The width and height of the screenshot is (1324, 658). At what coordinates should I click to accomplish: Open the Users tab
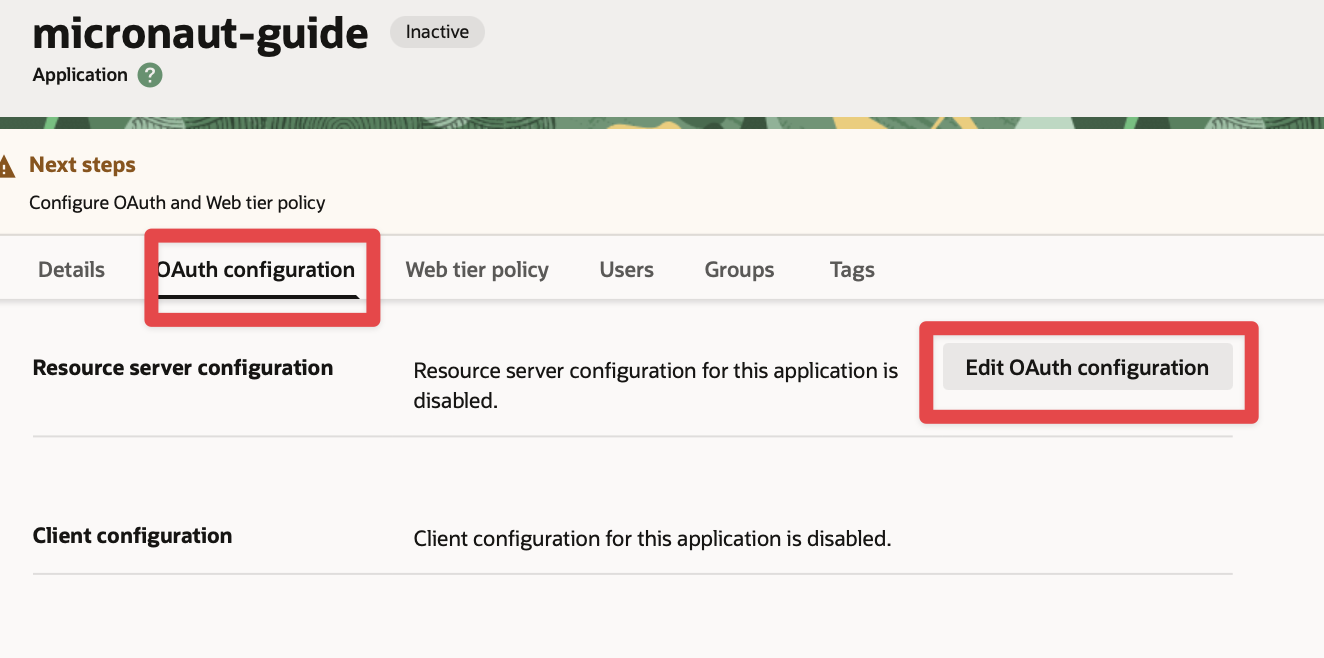coord(626,270)
